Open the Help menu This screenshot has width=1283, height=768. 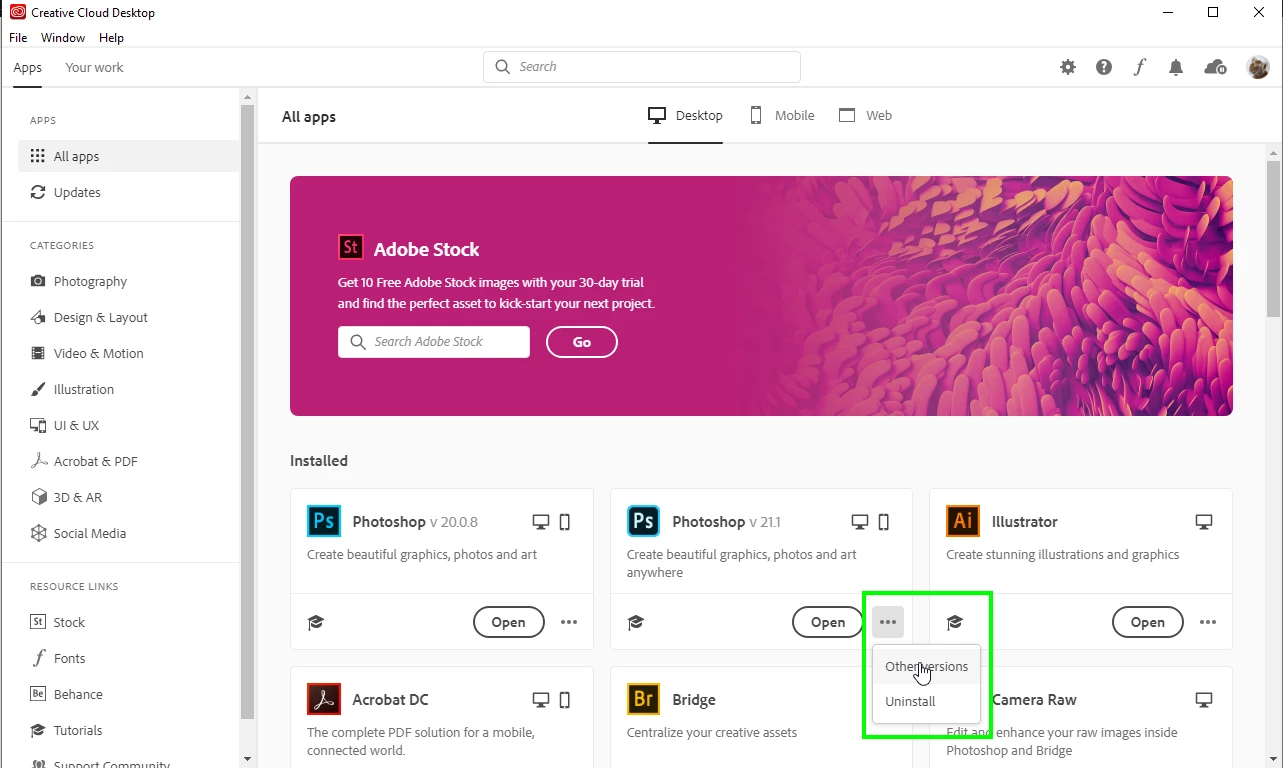pyautogui.click(x=111, y=37)
